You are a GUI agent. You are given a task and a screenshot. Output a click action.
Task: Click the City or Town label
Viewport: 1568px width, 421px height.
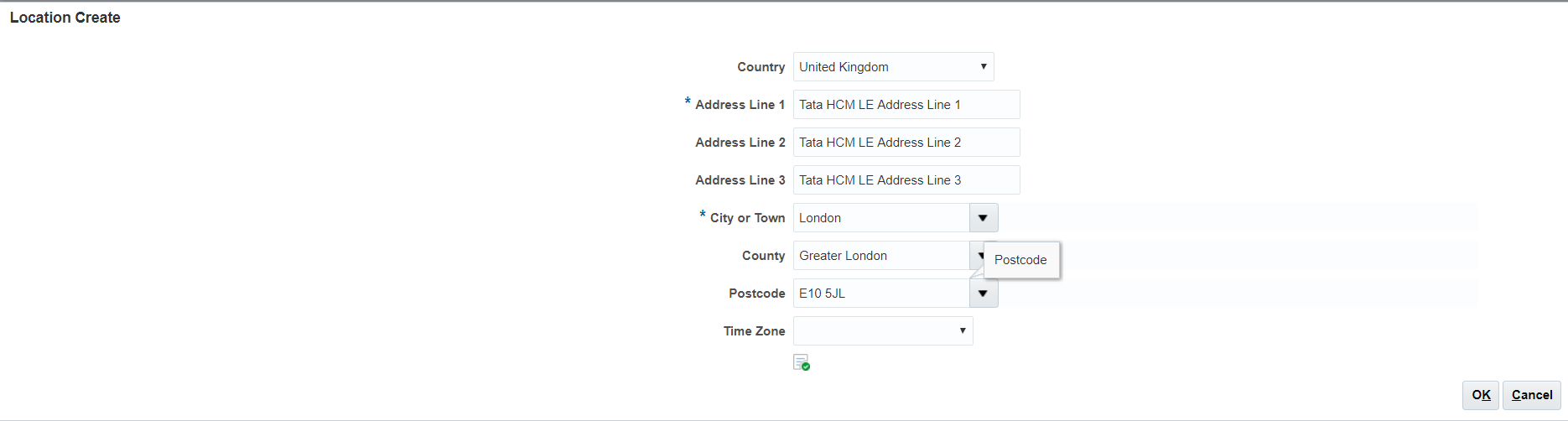tap(747, 218)
